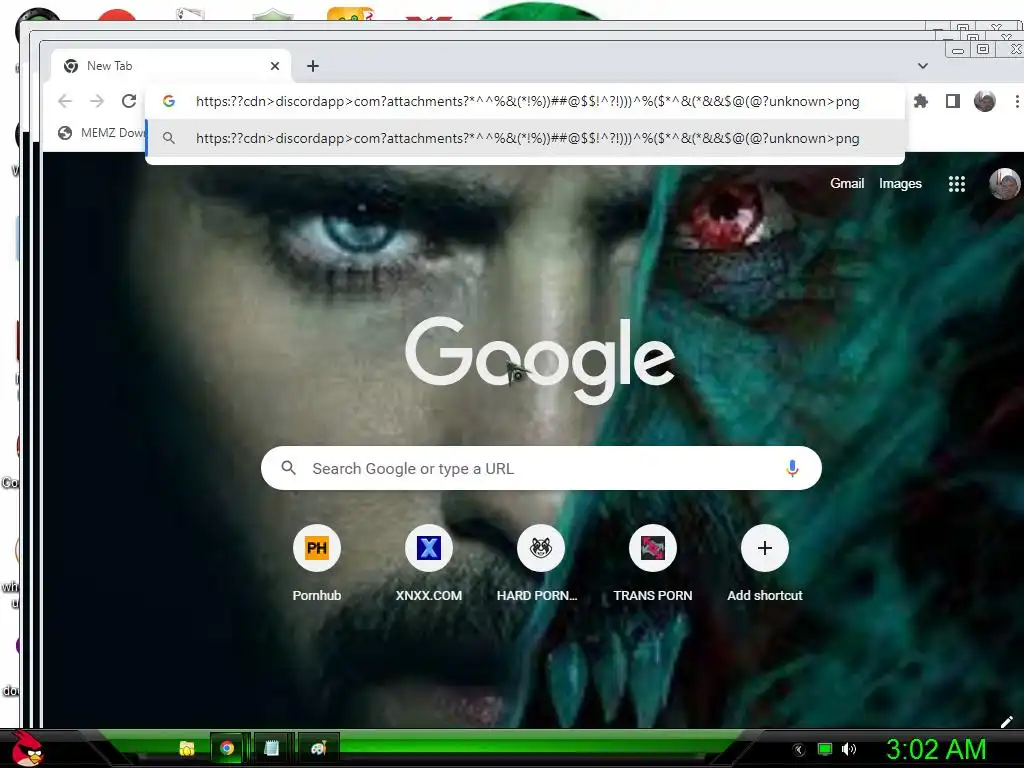Toggle the Chrome side panel icon
1024x768 pixels.
click(x=953, y=101)
